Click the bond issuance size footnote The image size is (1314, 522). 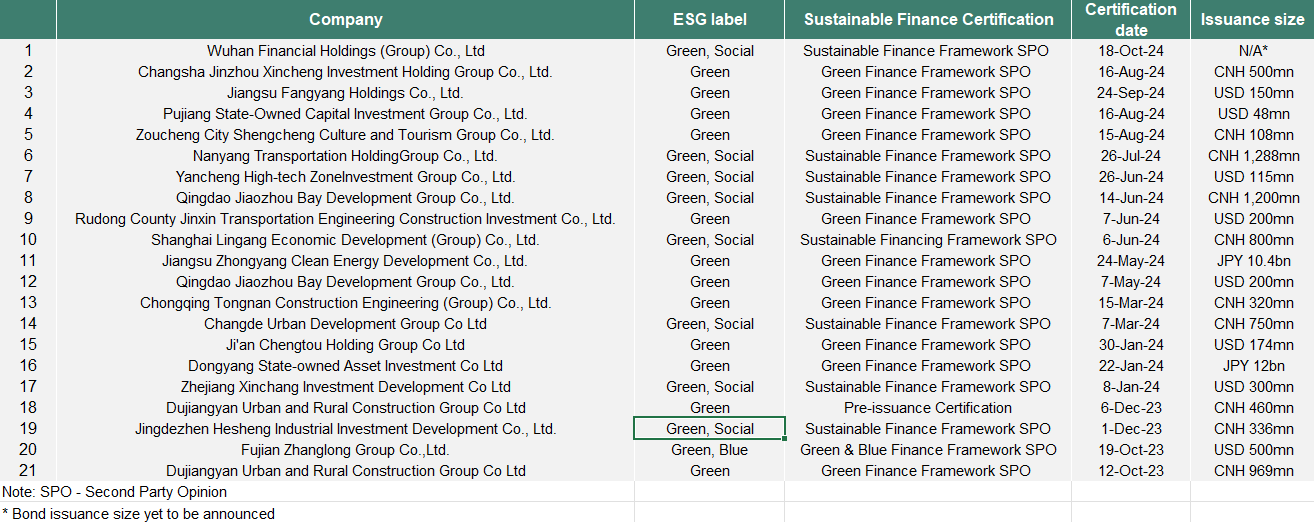[138, 513]
